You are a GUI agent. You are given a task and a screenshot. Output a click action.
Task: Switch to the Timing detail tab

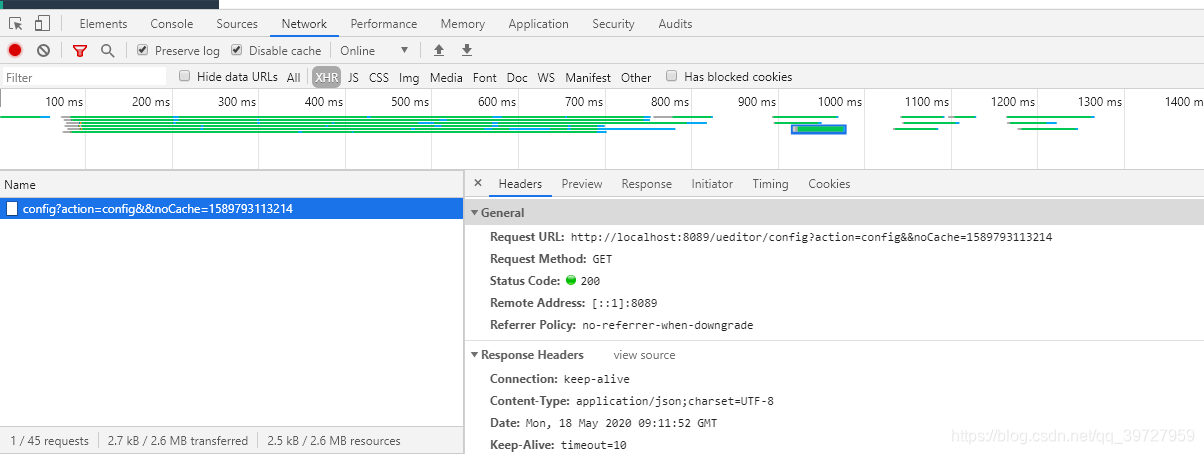pyautogui.click(x=770, y=184)
